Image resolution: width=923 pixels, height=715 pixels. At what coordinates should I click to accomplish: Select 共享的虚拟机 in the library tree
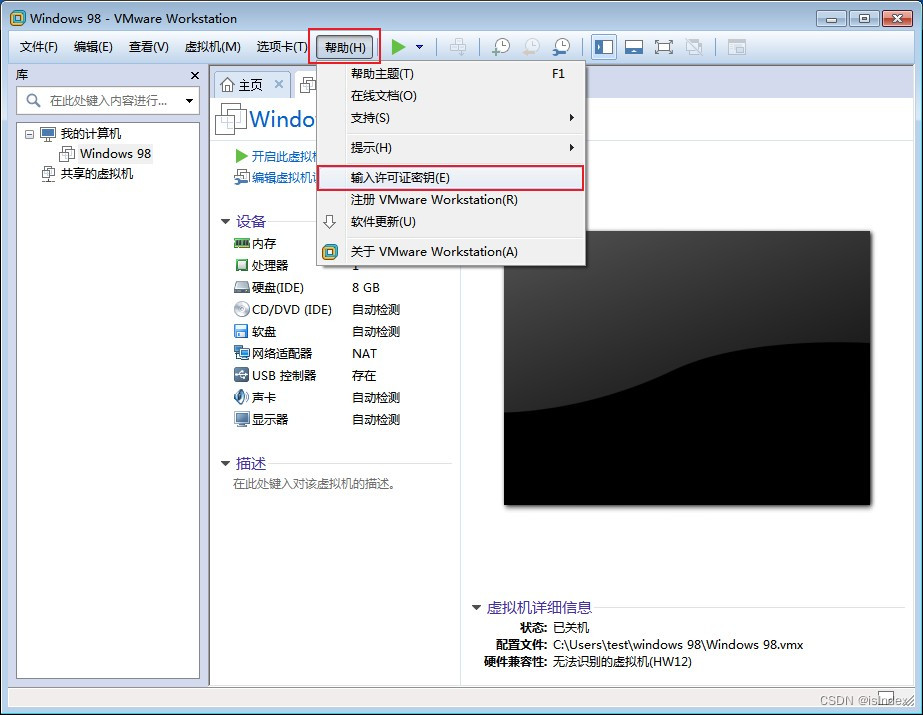(x=97, y=174)
